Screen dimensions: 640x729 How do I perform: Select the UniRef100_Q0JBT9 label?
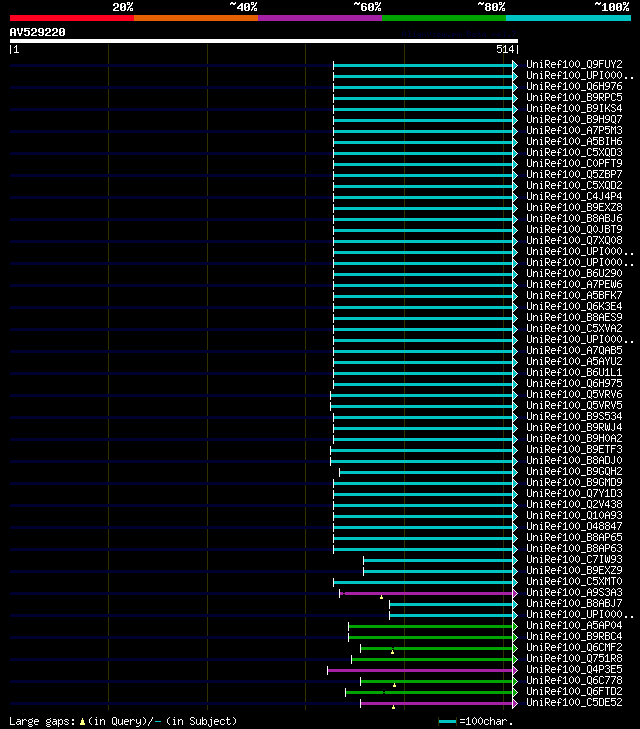pyautogui.click(x=574, y=229)
